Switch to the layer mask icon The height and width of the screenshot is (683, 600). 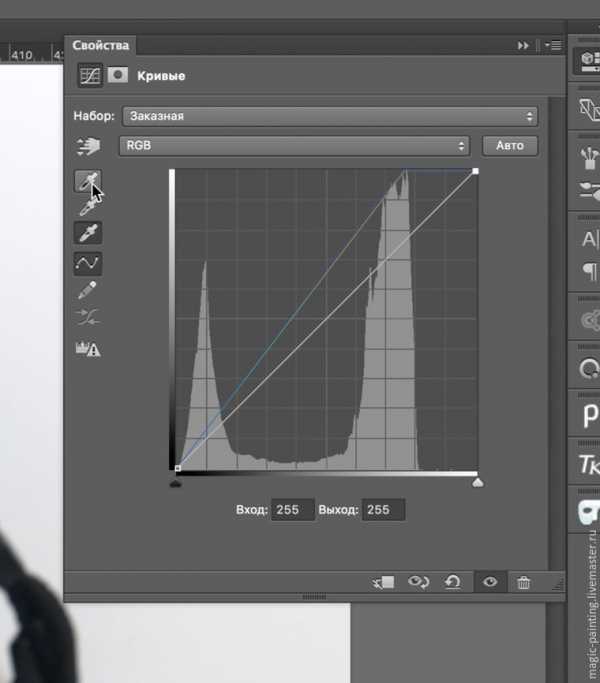[x=118, y=75]
